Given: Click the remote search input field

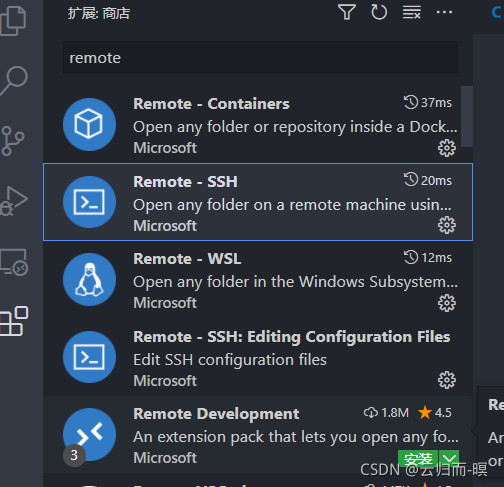Looking at the screenshot, I should [x=260, y=57].
